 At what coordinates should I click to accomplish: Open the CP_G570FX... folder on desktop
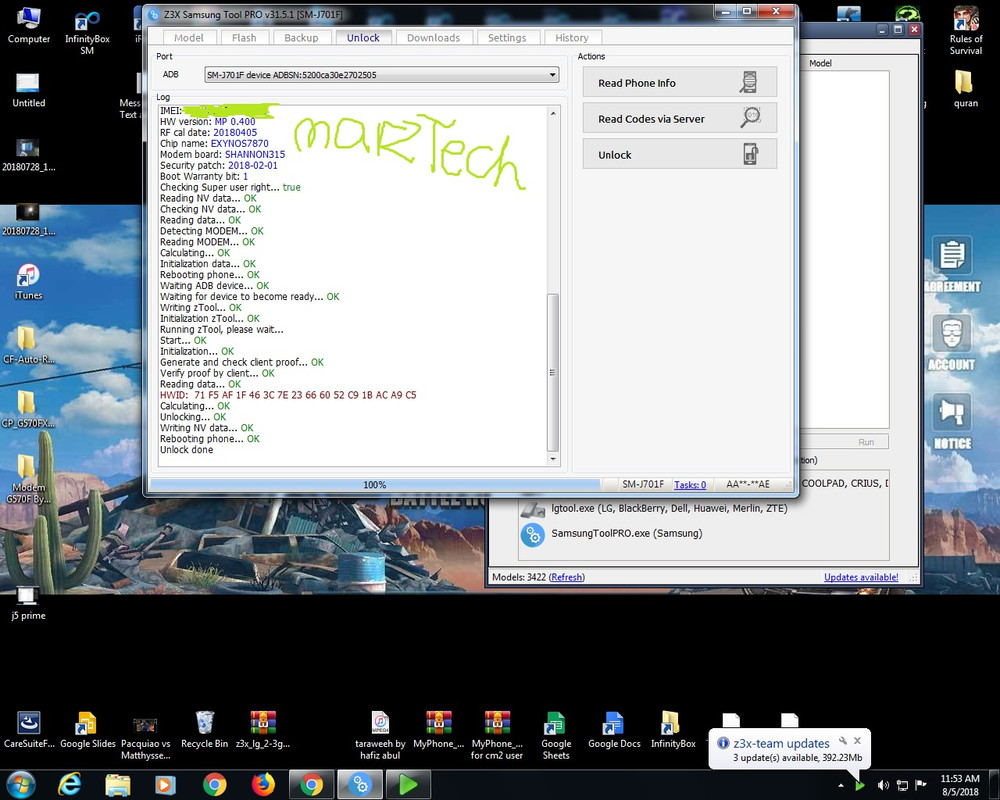pyautogui.click(x=28, y=409)
